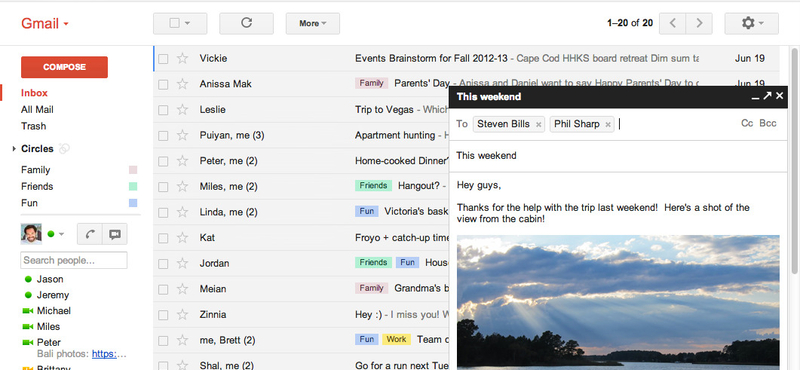Star the Anissa Mak email

[182, 84]
